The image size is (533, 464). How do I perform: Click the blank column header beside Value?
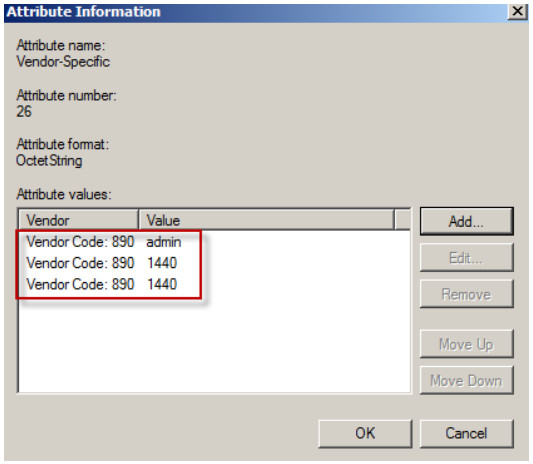402,220
